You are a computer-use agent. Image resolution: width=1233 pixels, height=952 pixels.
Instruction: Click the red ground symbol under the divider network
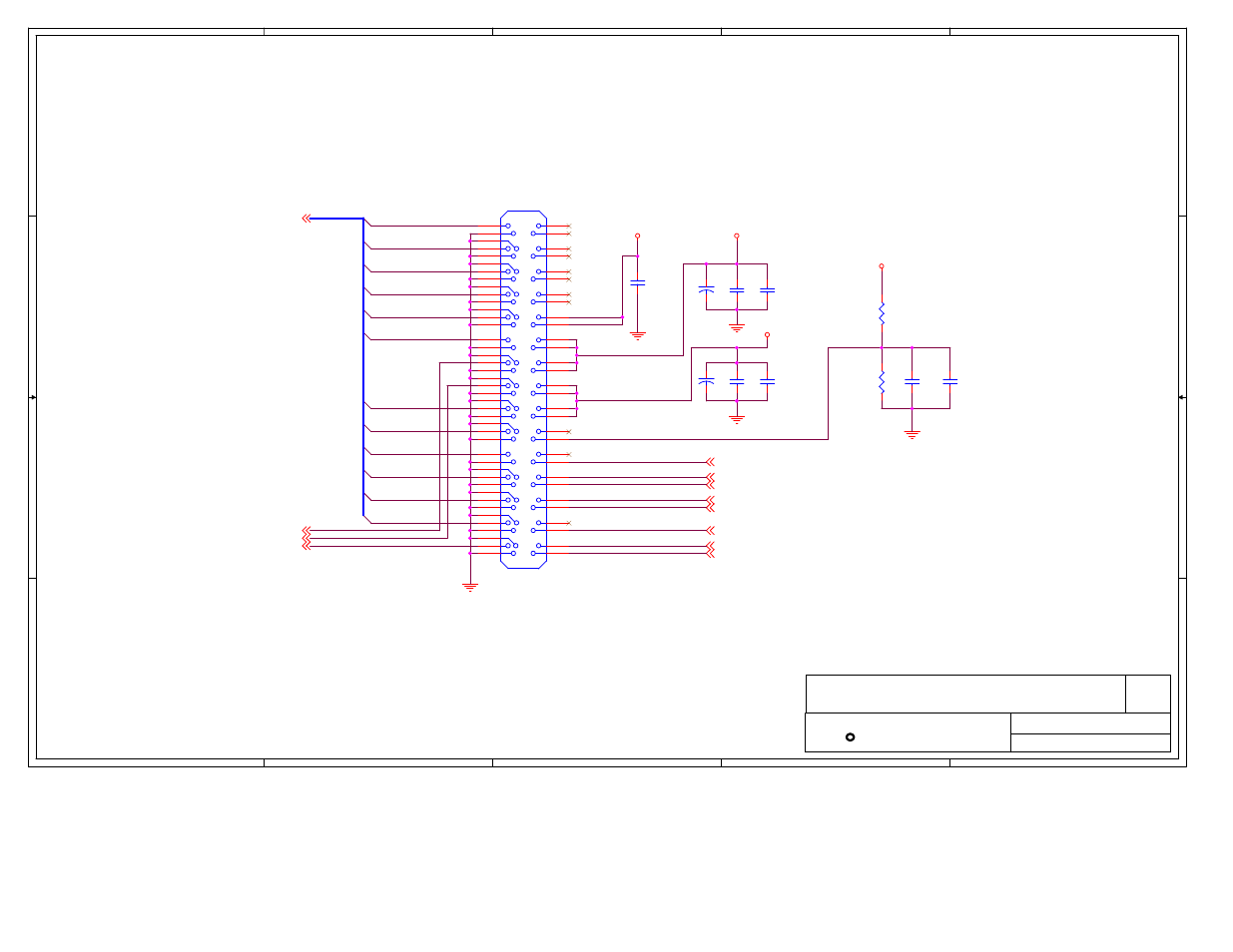(x=912, y=434)
